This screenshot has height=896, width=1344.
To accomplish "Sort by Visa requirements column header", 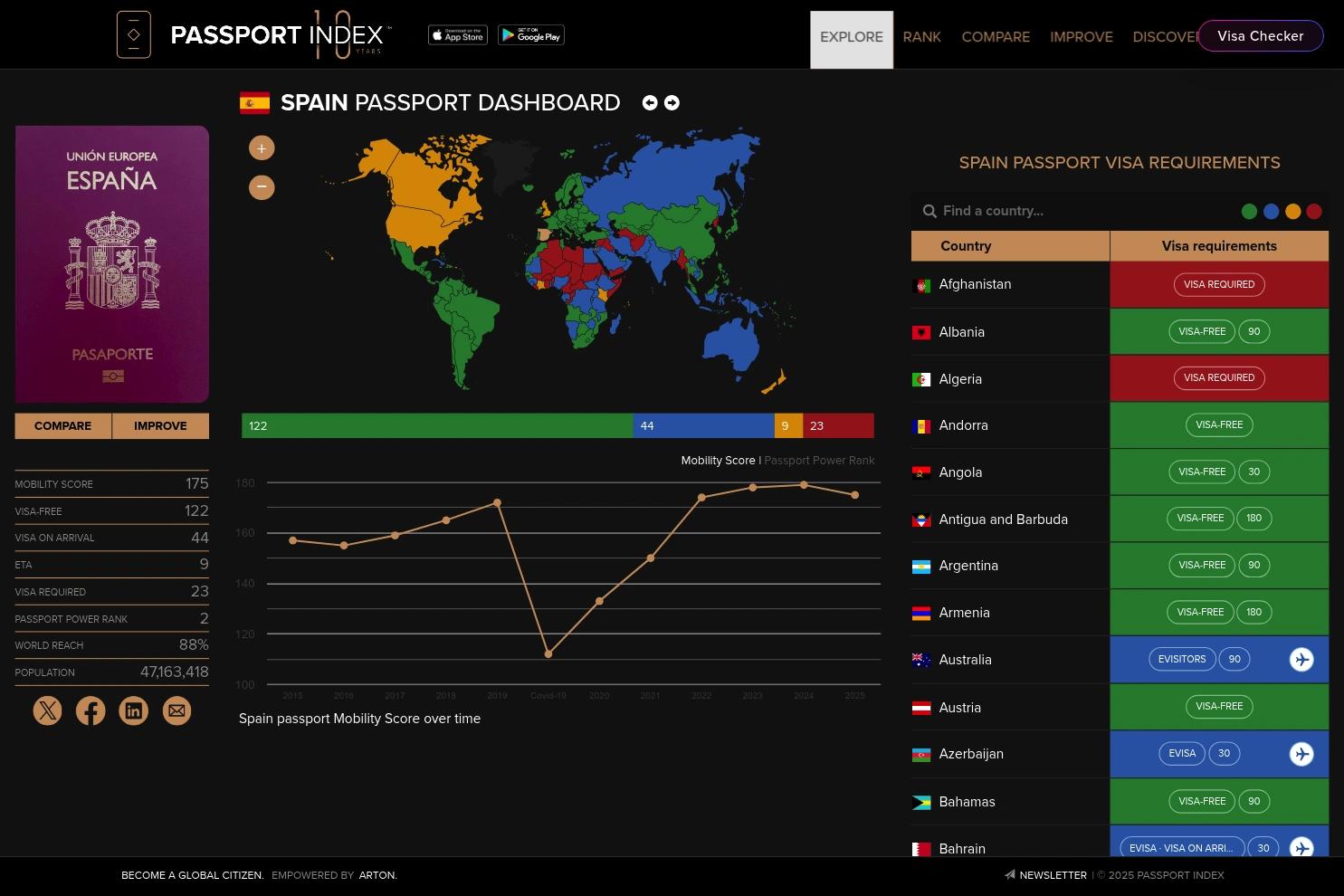I will [x=1219, y=246].
